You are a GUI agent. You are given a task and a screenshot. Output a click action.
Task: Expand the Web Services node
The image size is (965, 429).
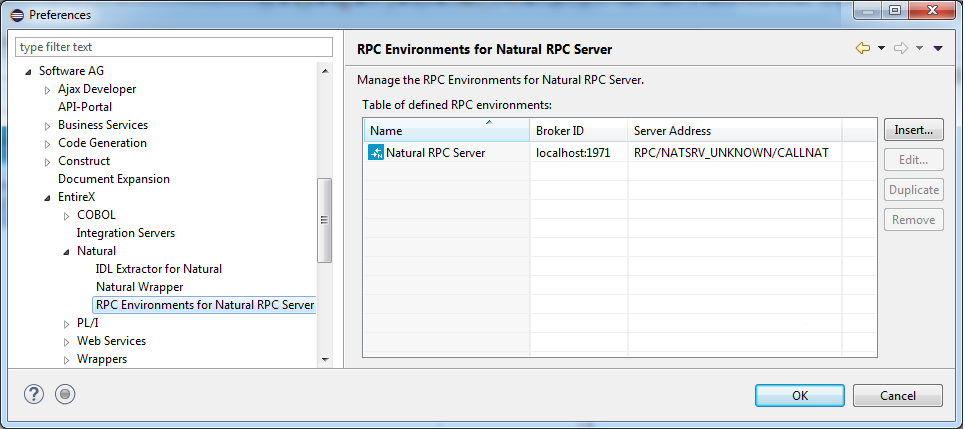click(x=67, y=342)
